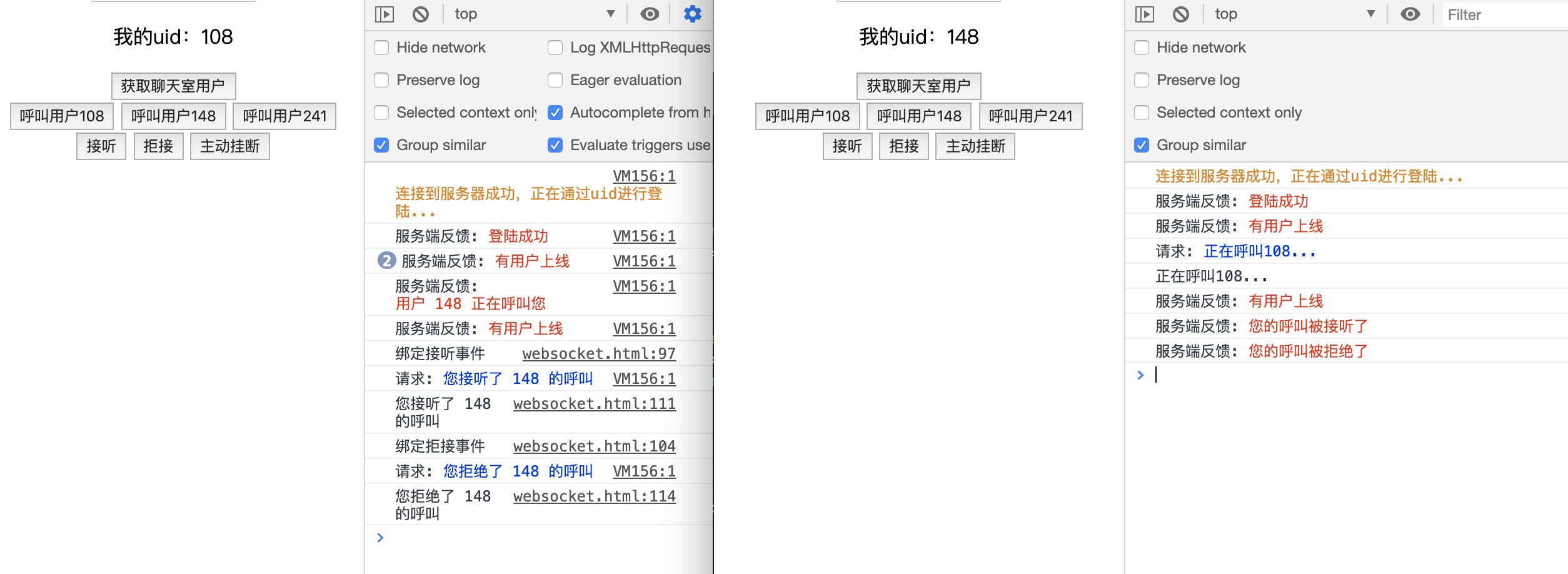Click 呼叫用户108 button on uid 108 page
Image resolution: width=1568 pixels, height=574 pixels.
[62, 116]
